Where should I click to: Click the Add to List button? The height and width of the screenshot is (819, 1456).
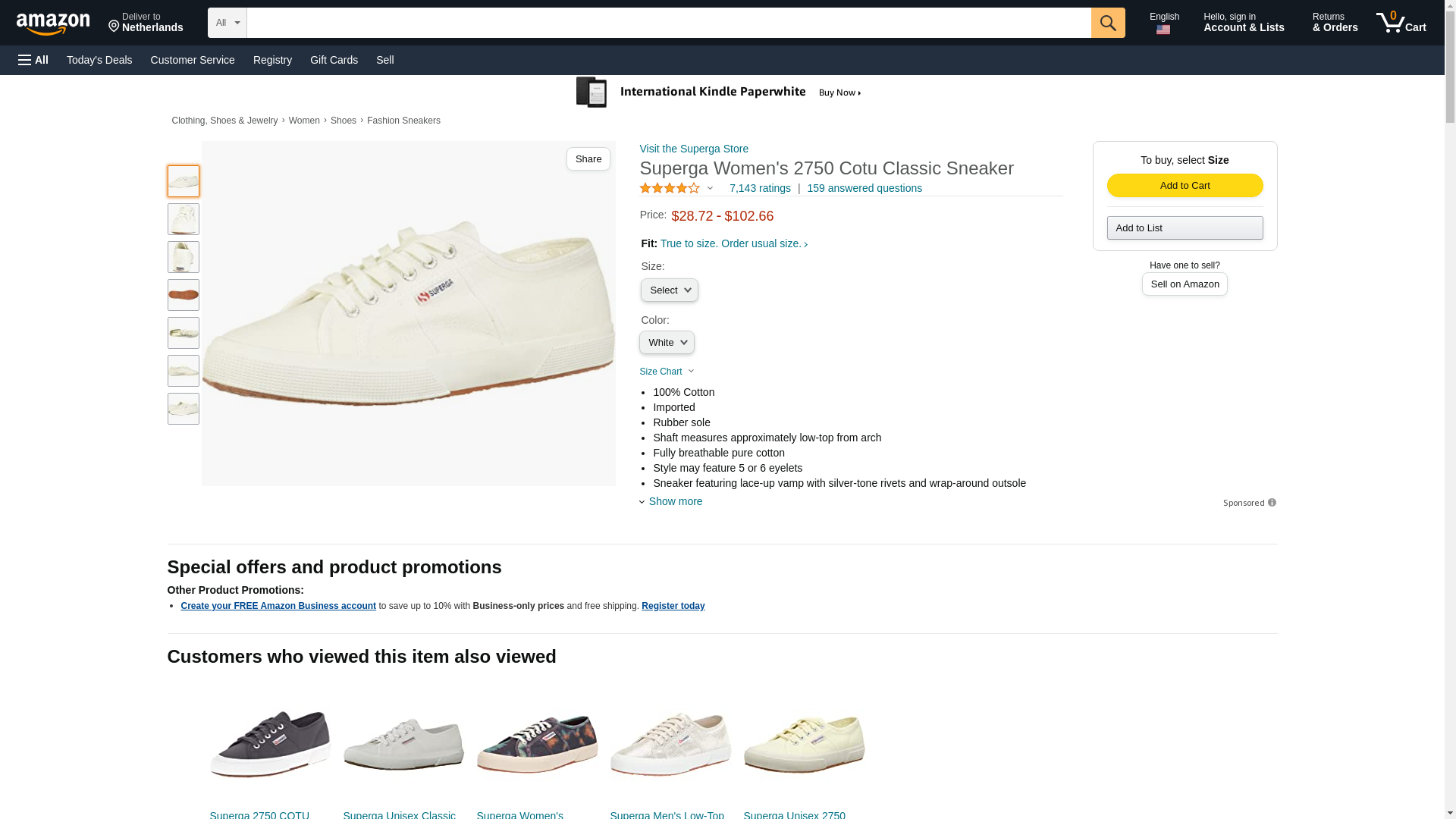coord(1185,228)
